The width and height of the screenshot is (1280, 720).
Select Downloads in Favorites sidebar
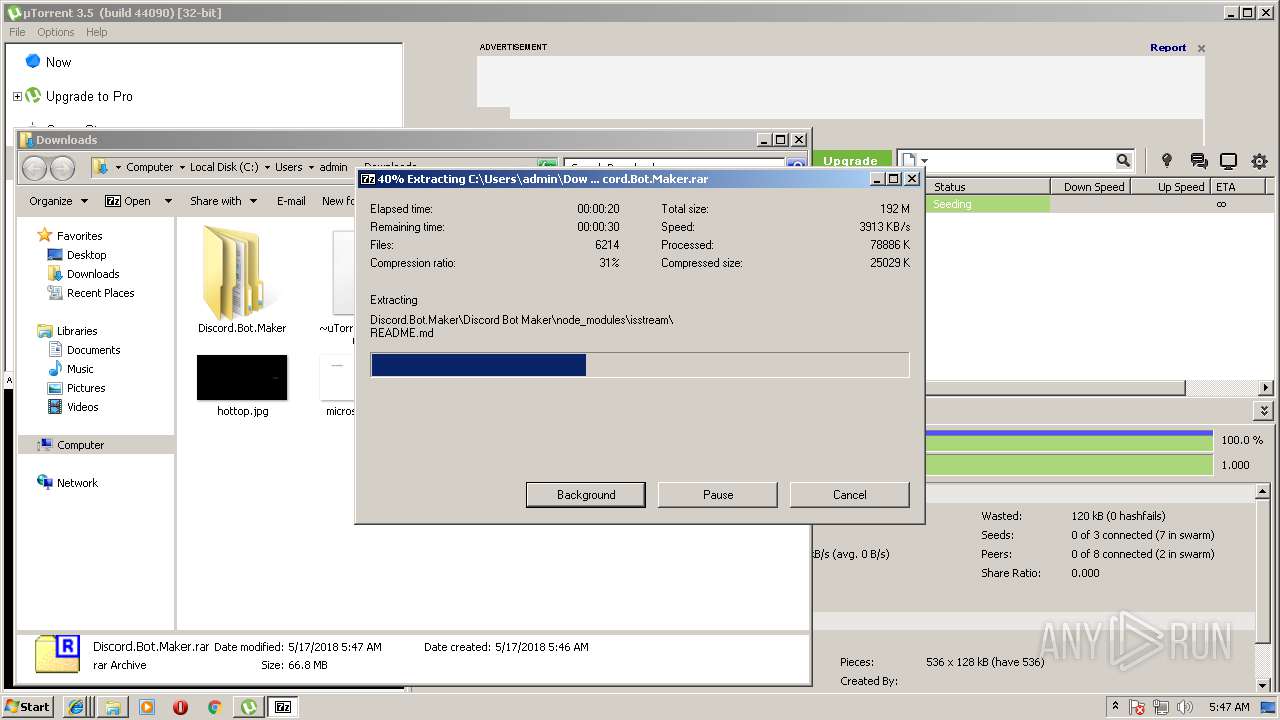(93, 274)
